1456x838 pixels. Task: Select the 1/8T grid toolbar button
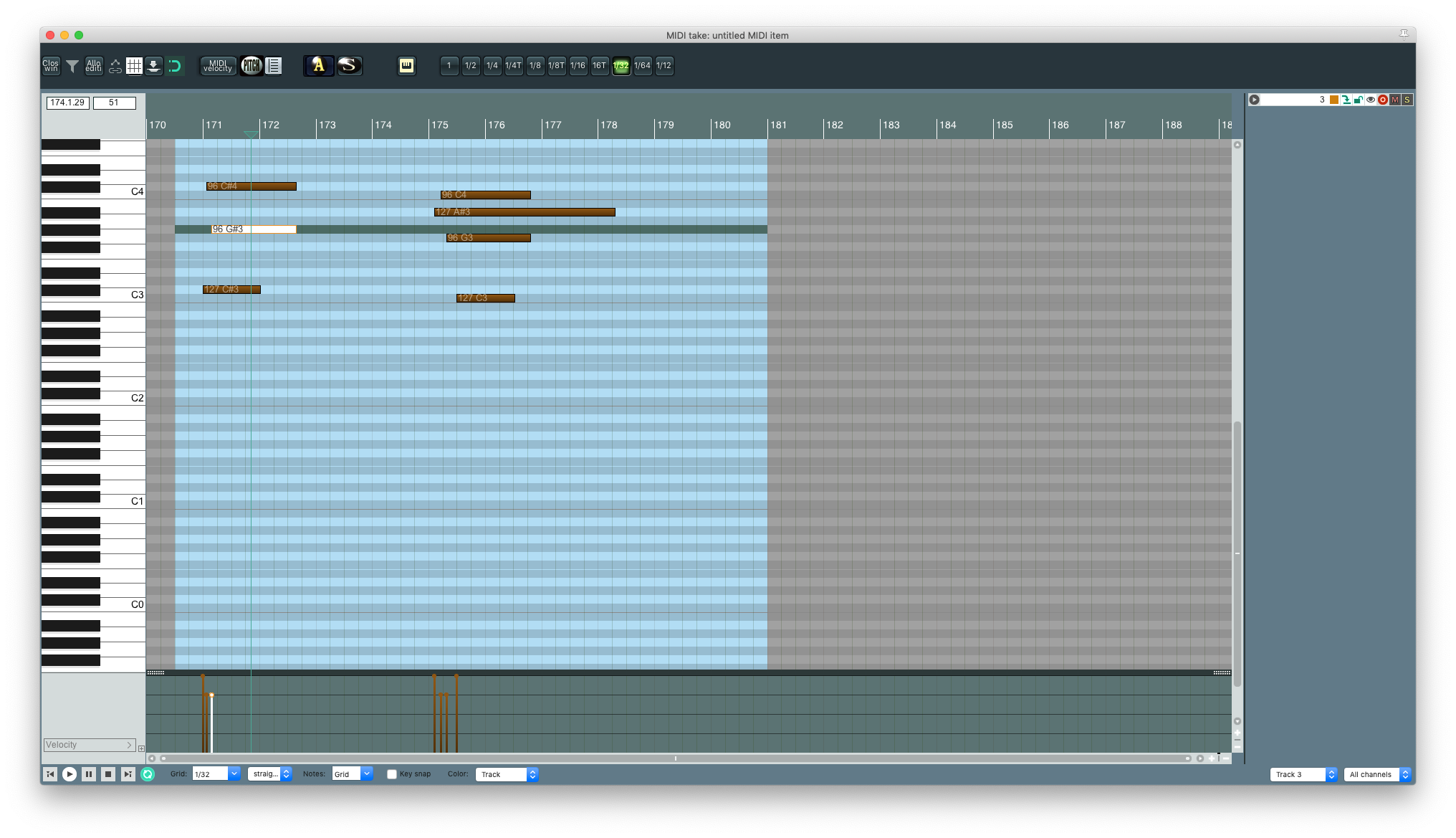pyautogui.click(x=556, y=66)
